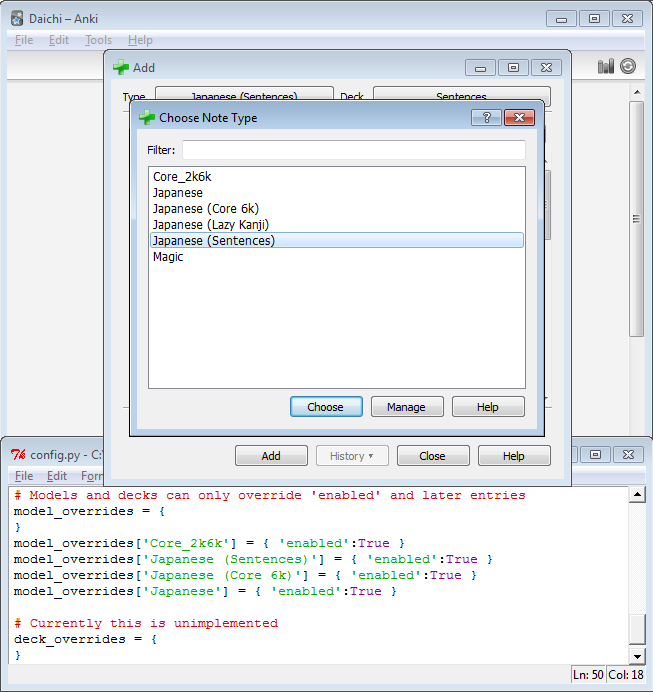Close the Add window with X
Image resolution: width=653 pixels, height=692 pixels.
point(547,68)
